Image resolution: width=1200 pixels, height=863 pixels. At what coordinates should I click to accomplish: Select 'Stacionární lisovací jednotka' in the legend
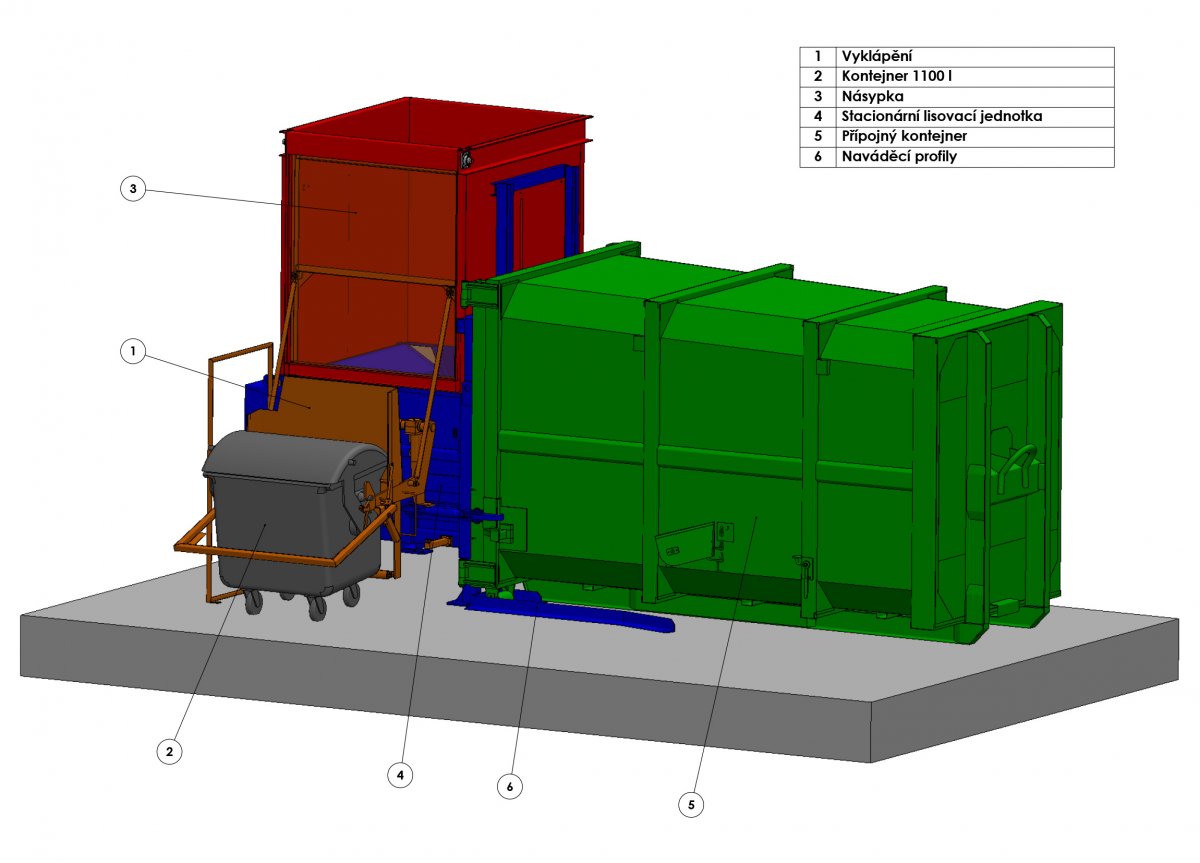click(x=942, y=117)
